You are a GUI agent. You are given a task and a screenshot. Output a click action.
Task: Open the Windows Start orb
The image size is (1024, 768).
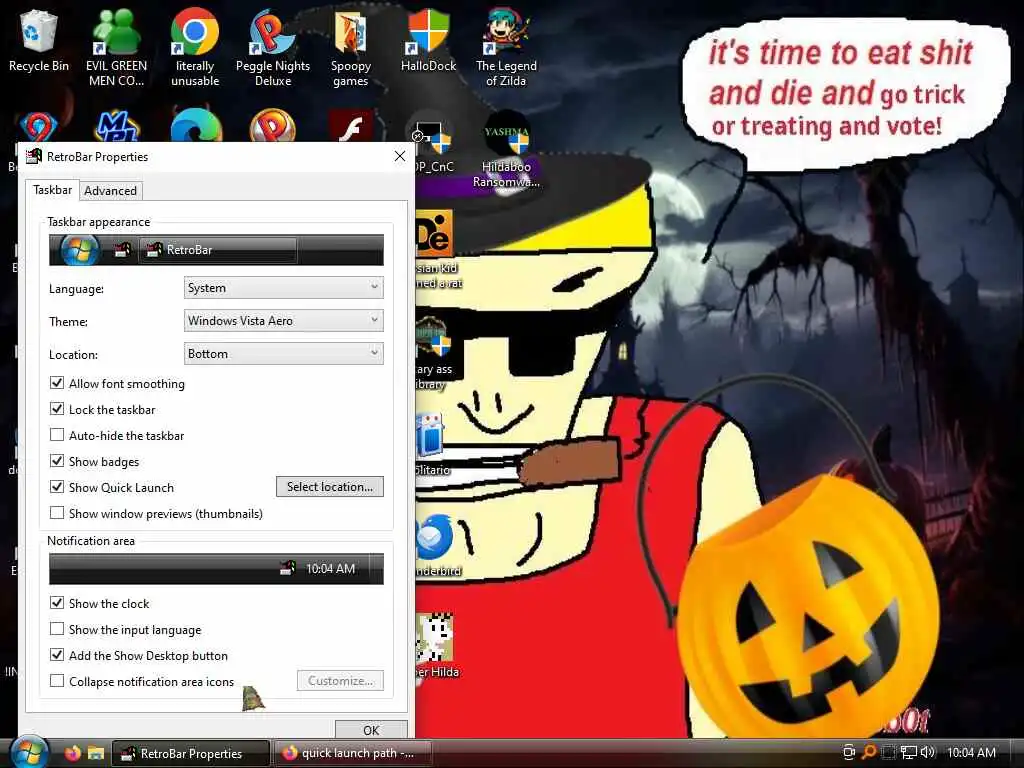coord(29,752)
